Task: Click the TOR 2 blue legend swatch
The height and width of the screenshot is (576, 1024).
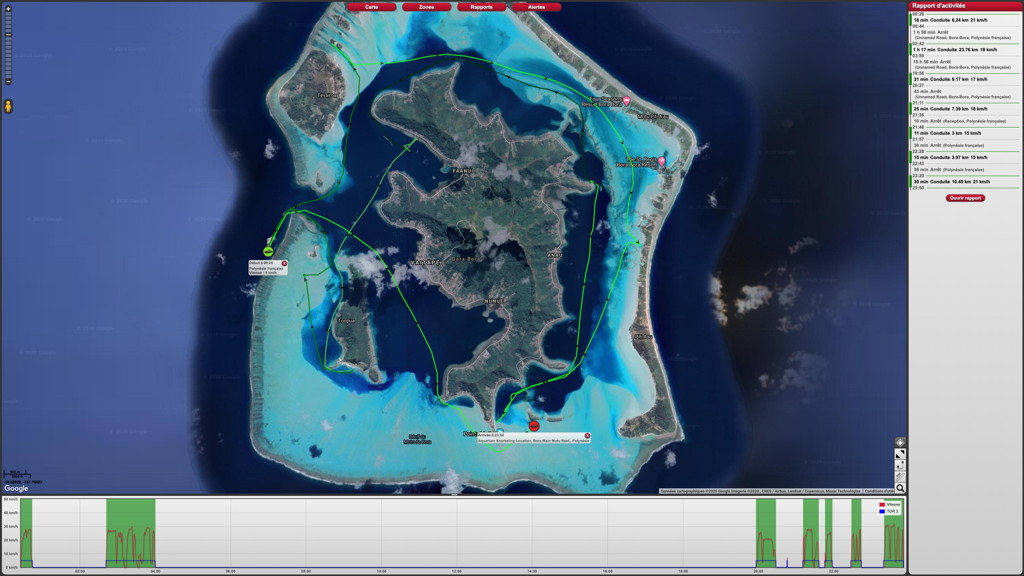Action: point(882,511)
